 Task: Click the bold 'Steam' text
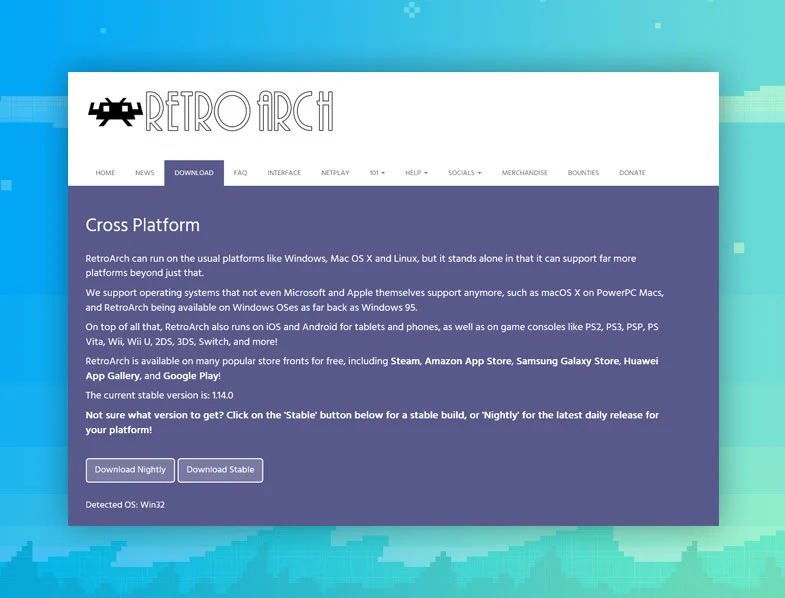tap(405, 361)
